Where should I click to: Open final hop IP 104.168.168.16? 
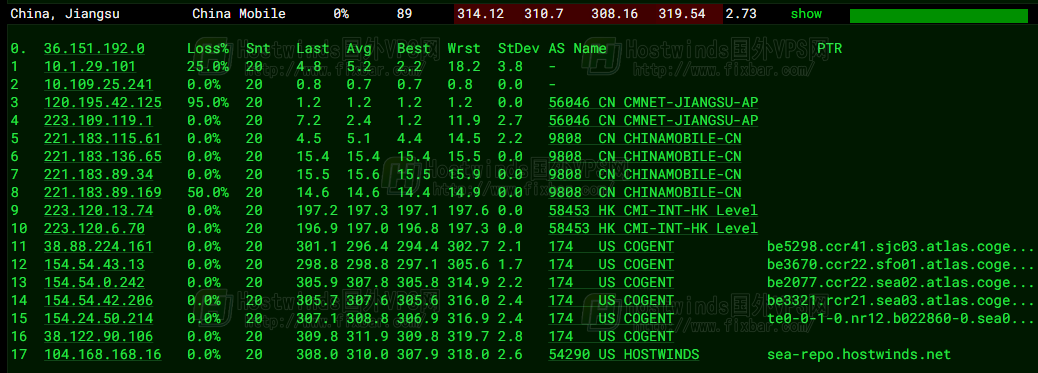pyautogui.click(x=103, y=354)
